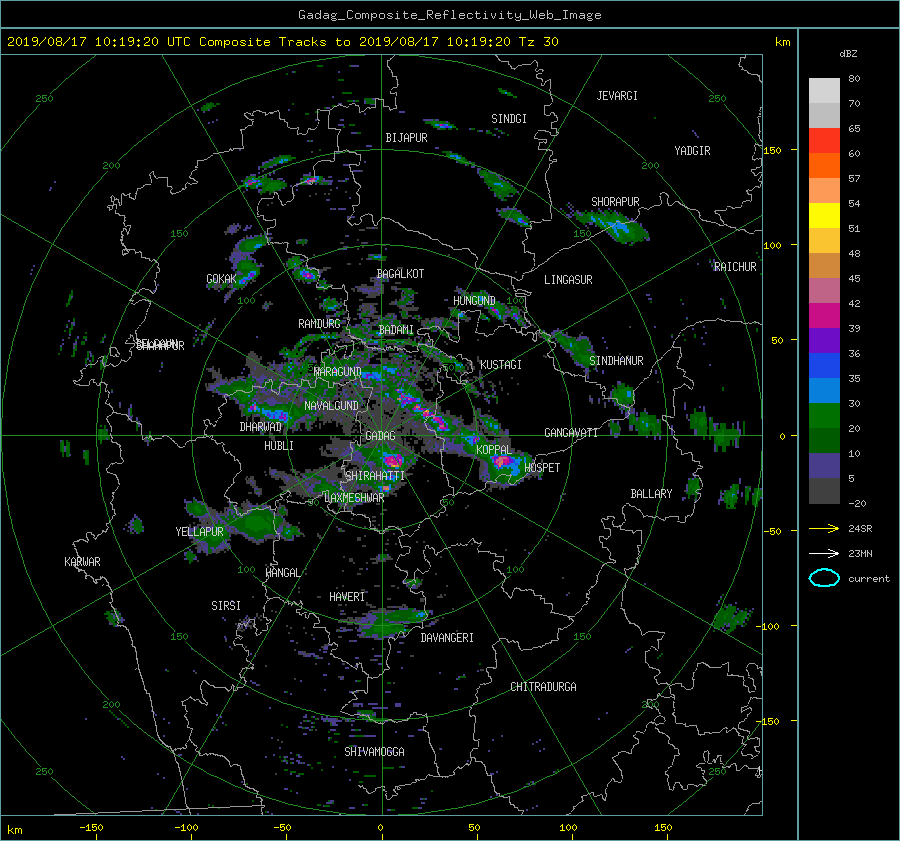Click the RAMDURG city label
This screenshot has width=900, height=841.
tap(319, 324)
